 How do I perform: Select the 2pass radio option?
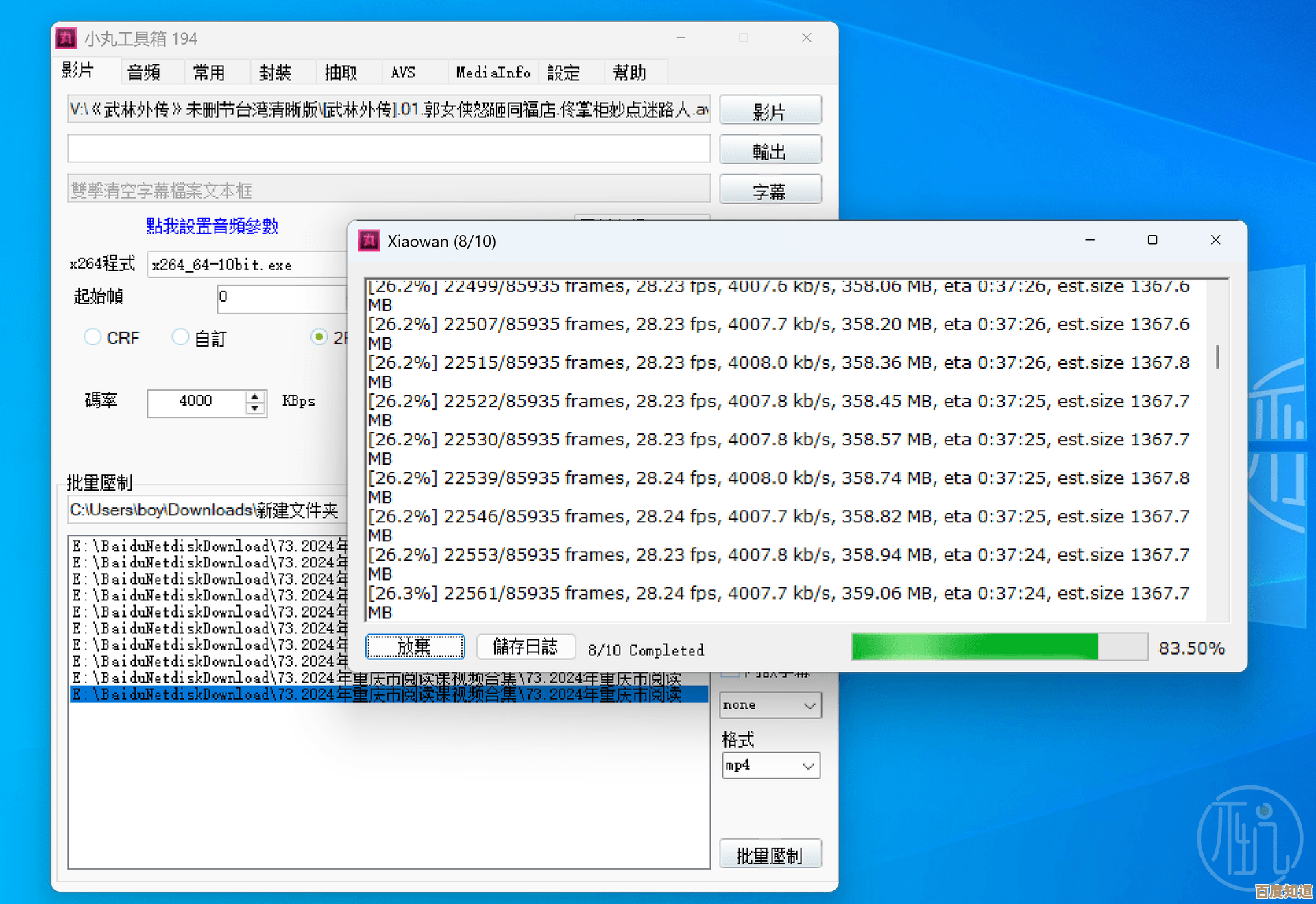point(319,337)
